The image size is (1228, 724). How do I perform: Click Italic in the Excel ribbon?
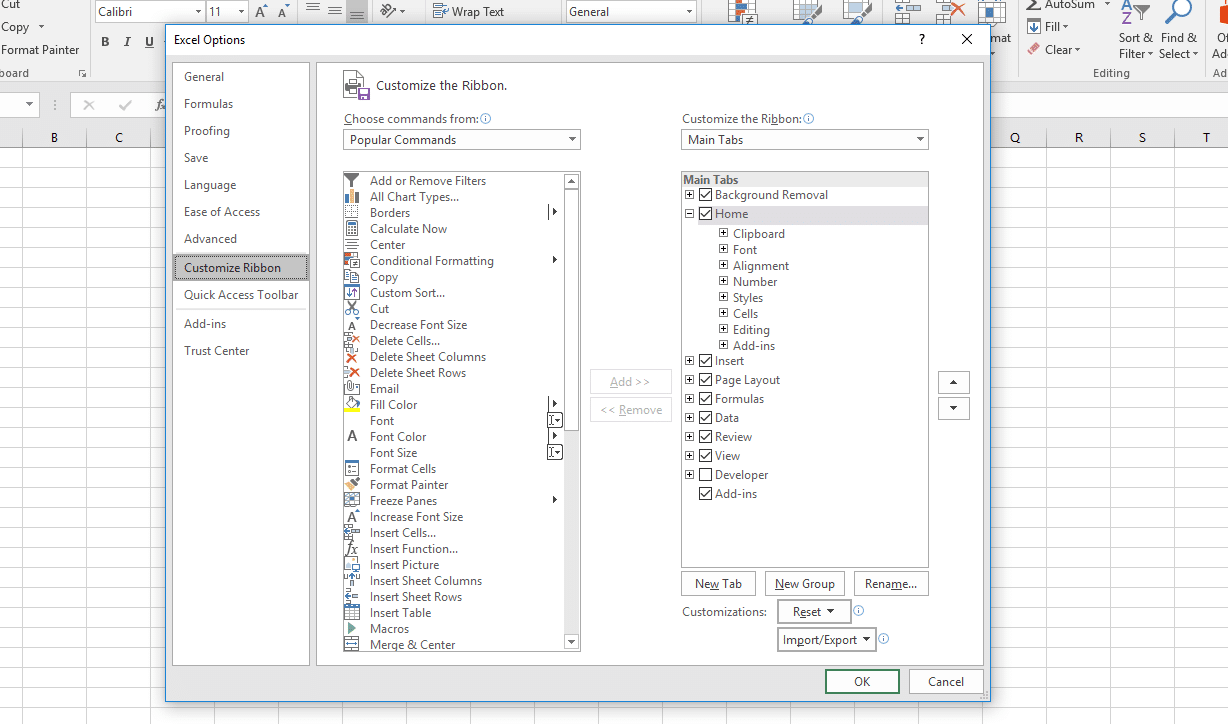(x=127, y=42)
